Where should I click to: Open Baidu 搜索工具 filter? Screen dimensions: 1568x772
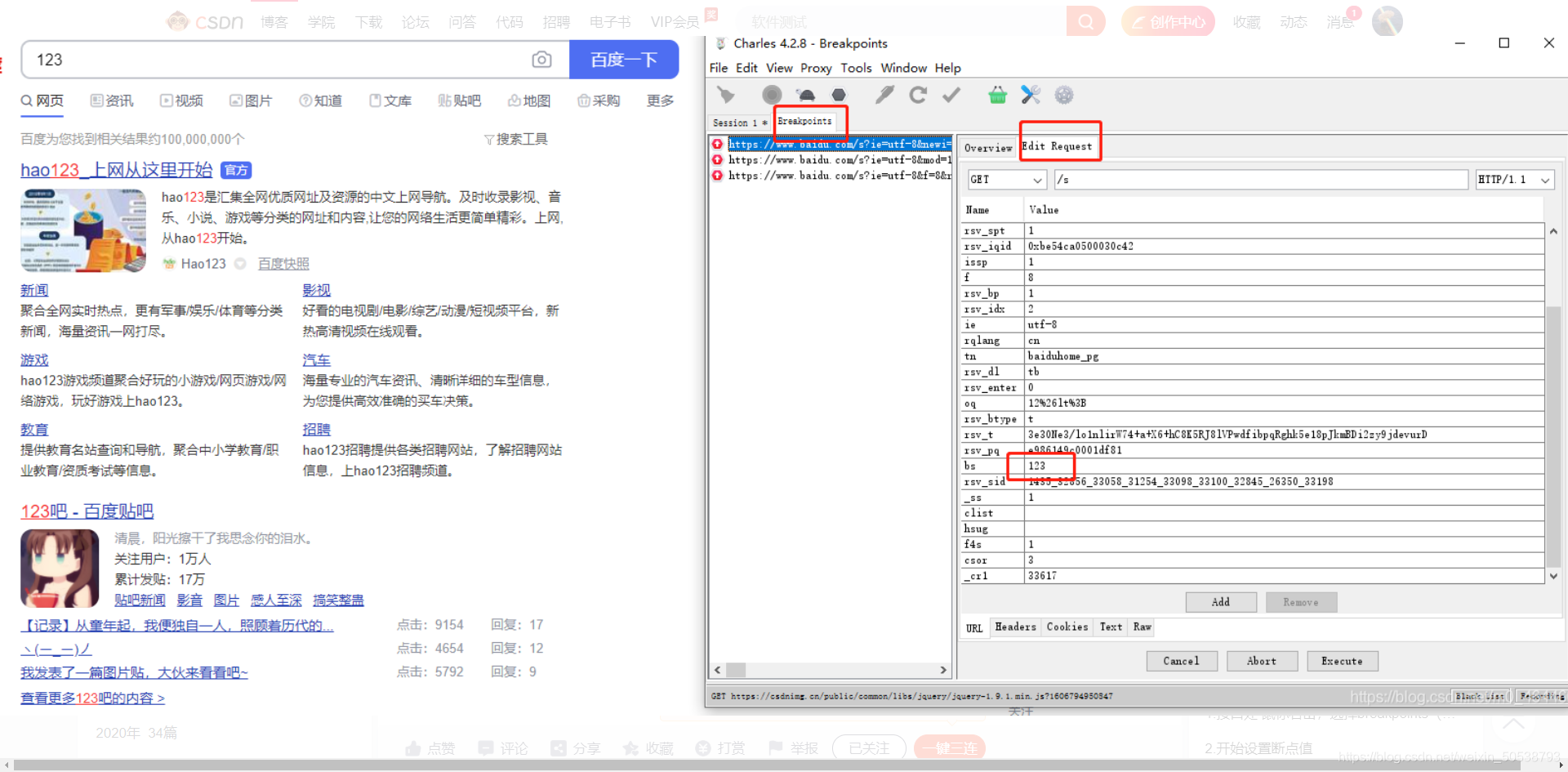click(x=515, y=140)
